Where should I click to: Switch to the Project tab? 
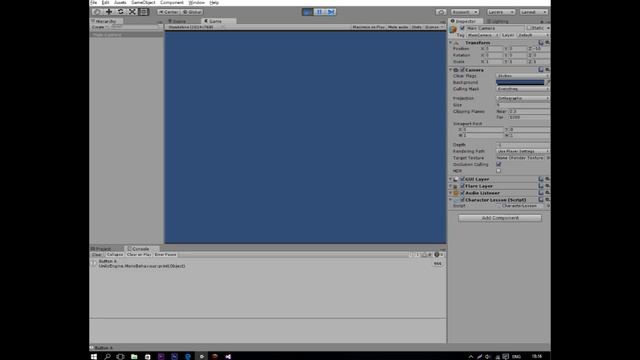tap(103, 249)
